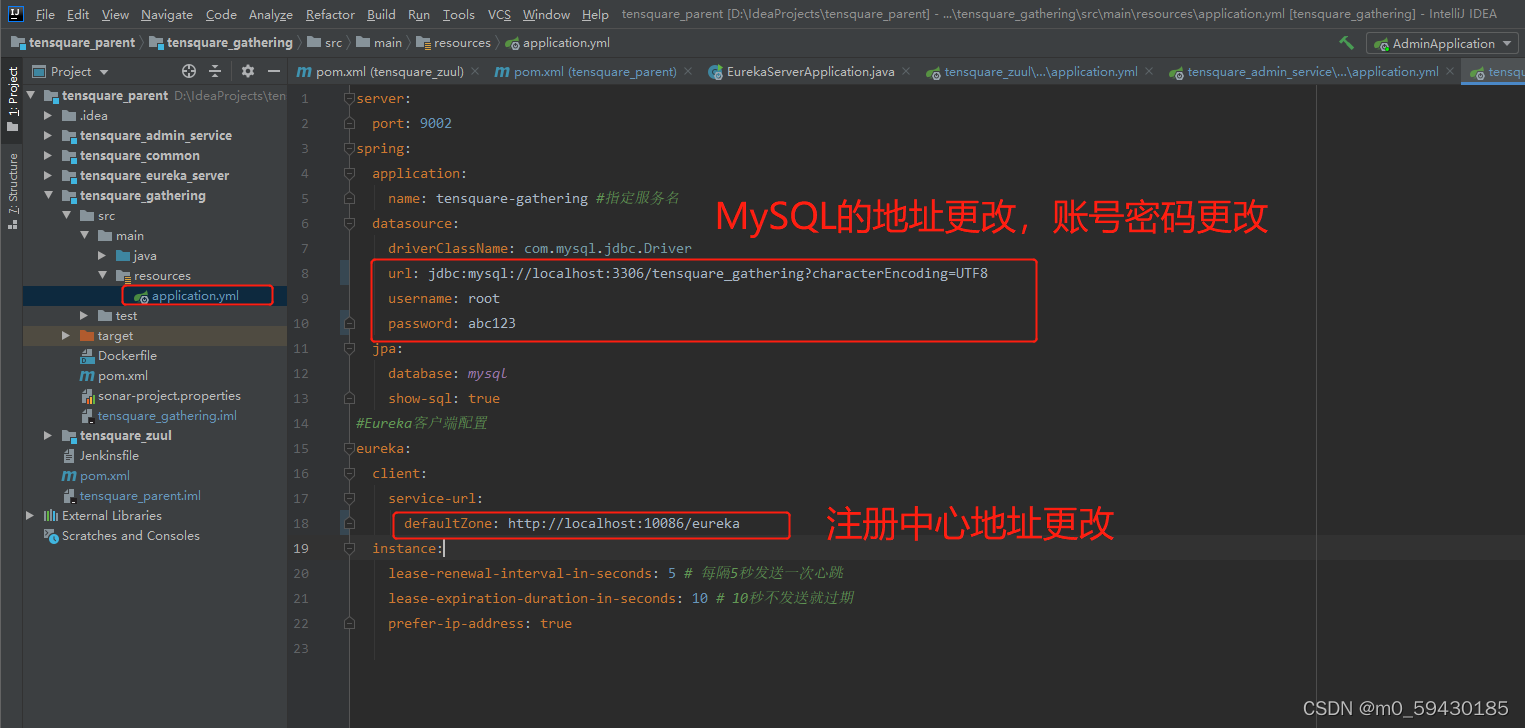This screenshot has height=728, width=1525.
Task: Fold the server block at line 1
Action: 349,98
